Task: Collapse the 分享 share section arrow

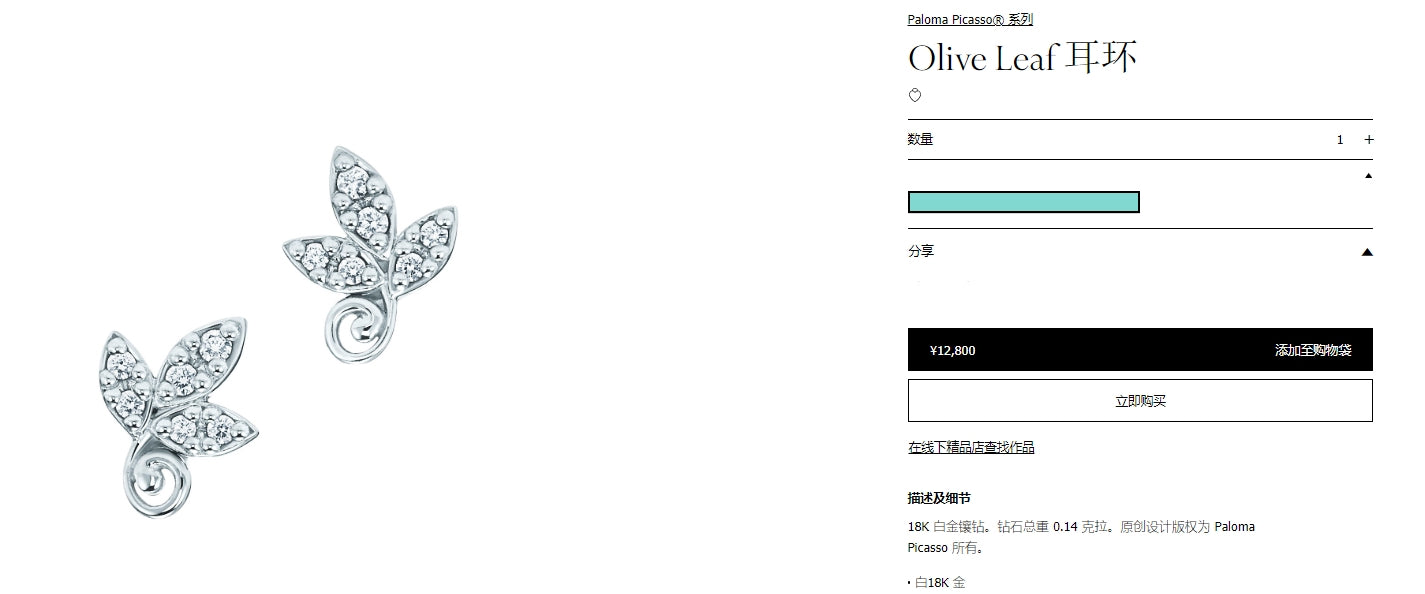Action: (x=1367, y=252)
